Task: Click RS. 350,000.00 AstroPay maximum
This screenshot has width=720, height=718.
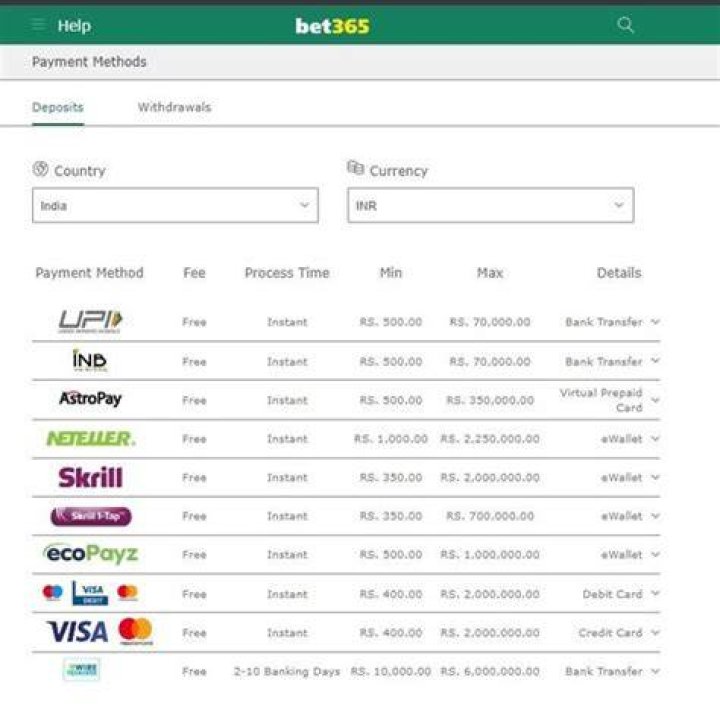Action: click(x=490, y=400)
